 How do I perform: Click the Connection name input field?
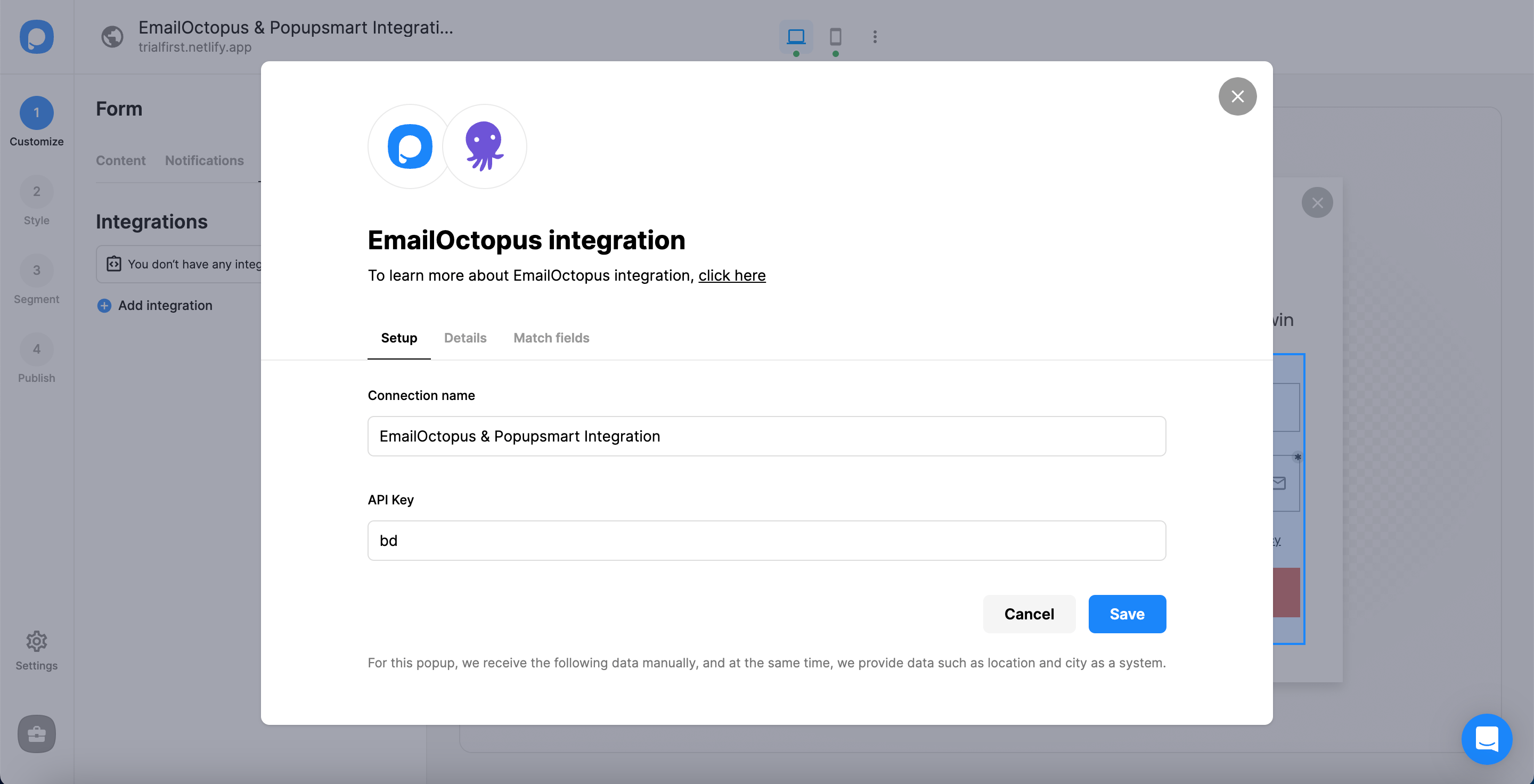(767, 436)
